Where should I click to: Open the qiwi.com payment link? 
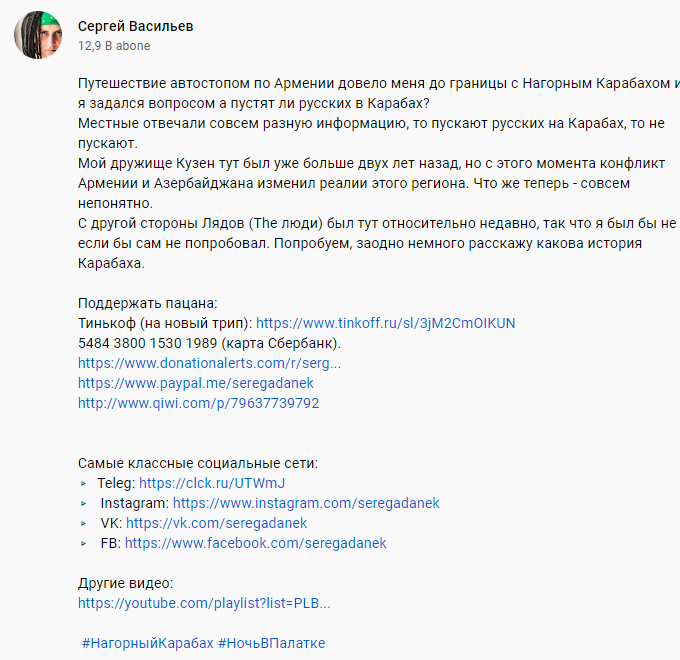coord(198,403)
